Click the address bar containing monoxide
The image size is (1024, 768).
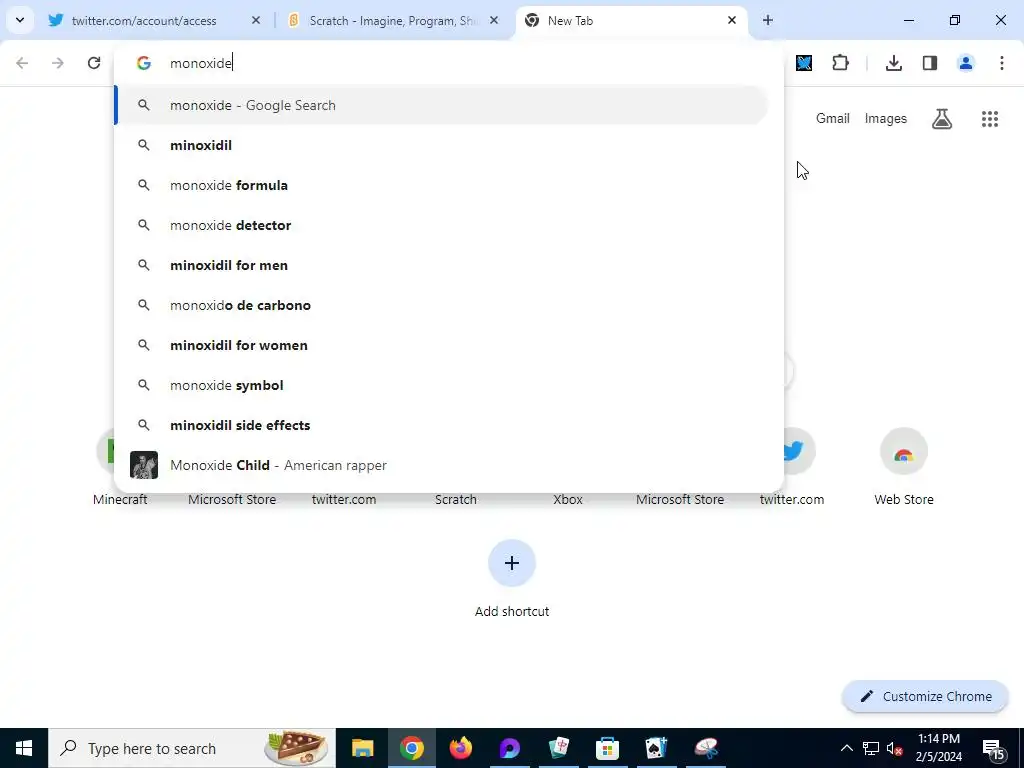point(449,63)
